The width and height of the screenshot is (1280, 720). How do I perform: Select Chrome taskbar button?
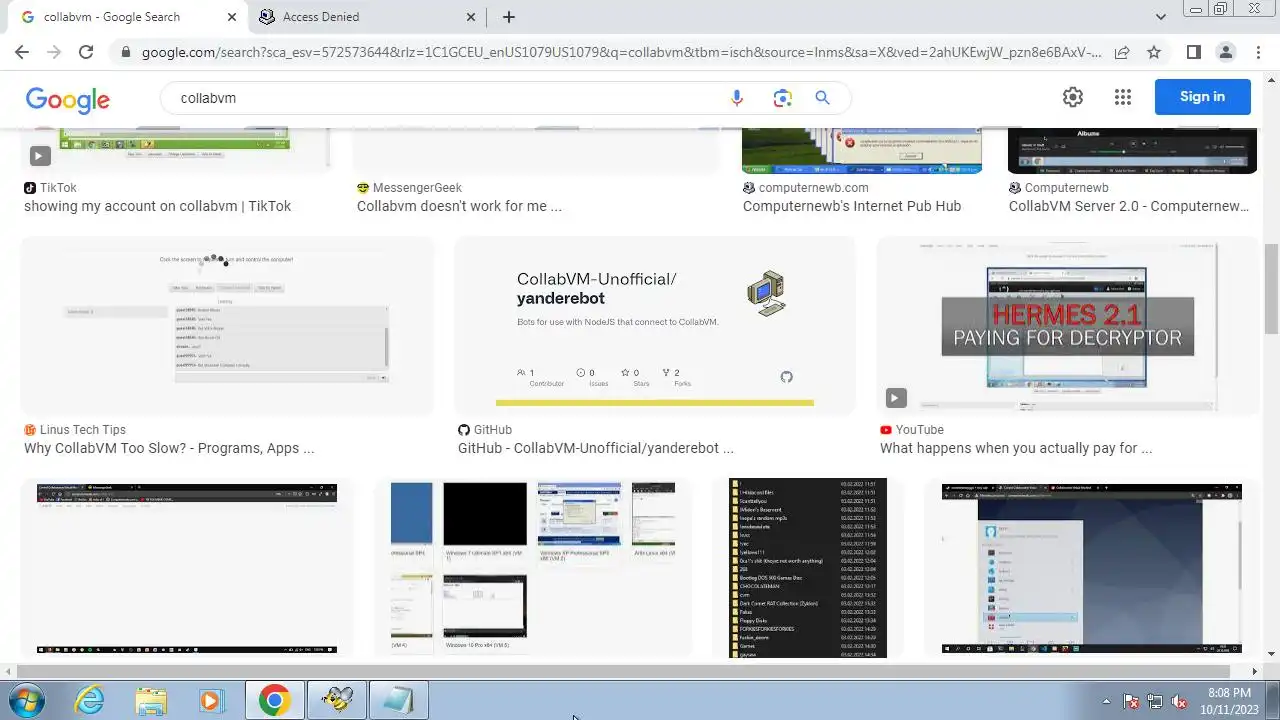pos(274,700)
